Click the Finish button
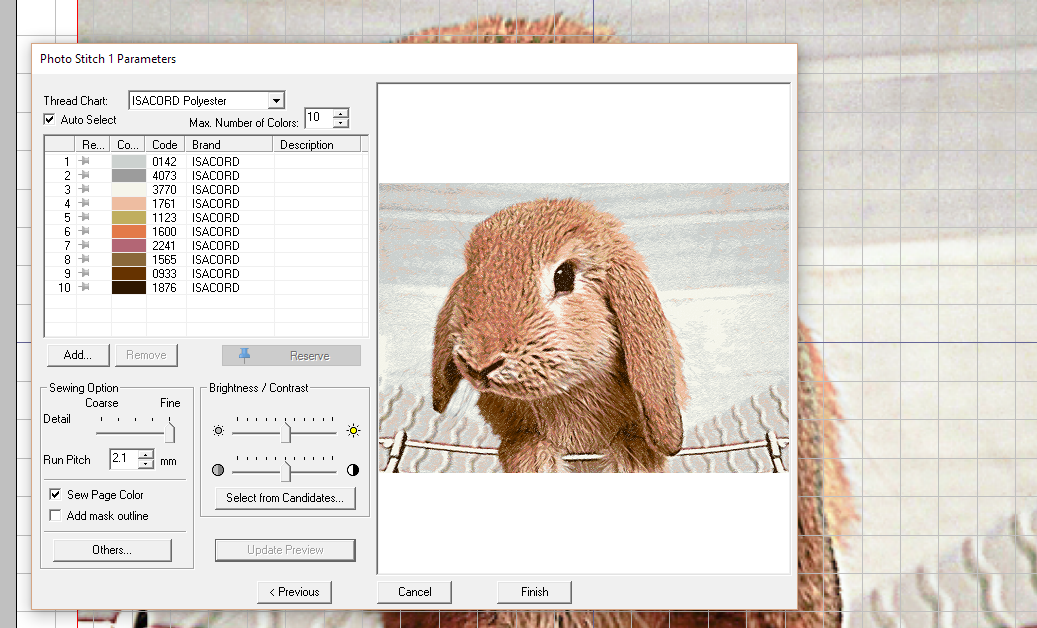Screen dimensions: 1037x628 click(x=534, y=592)
